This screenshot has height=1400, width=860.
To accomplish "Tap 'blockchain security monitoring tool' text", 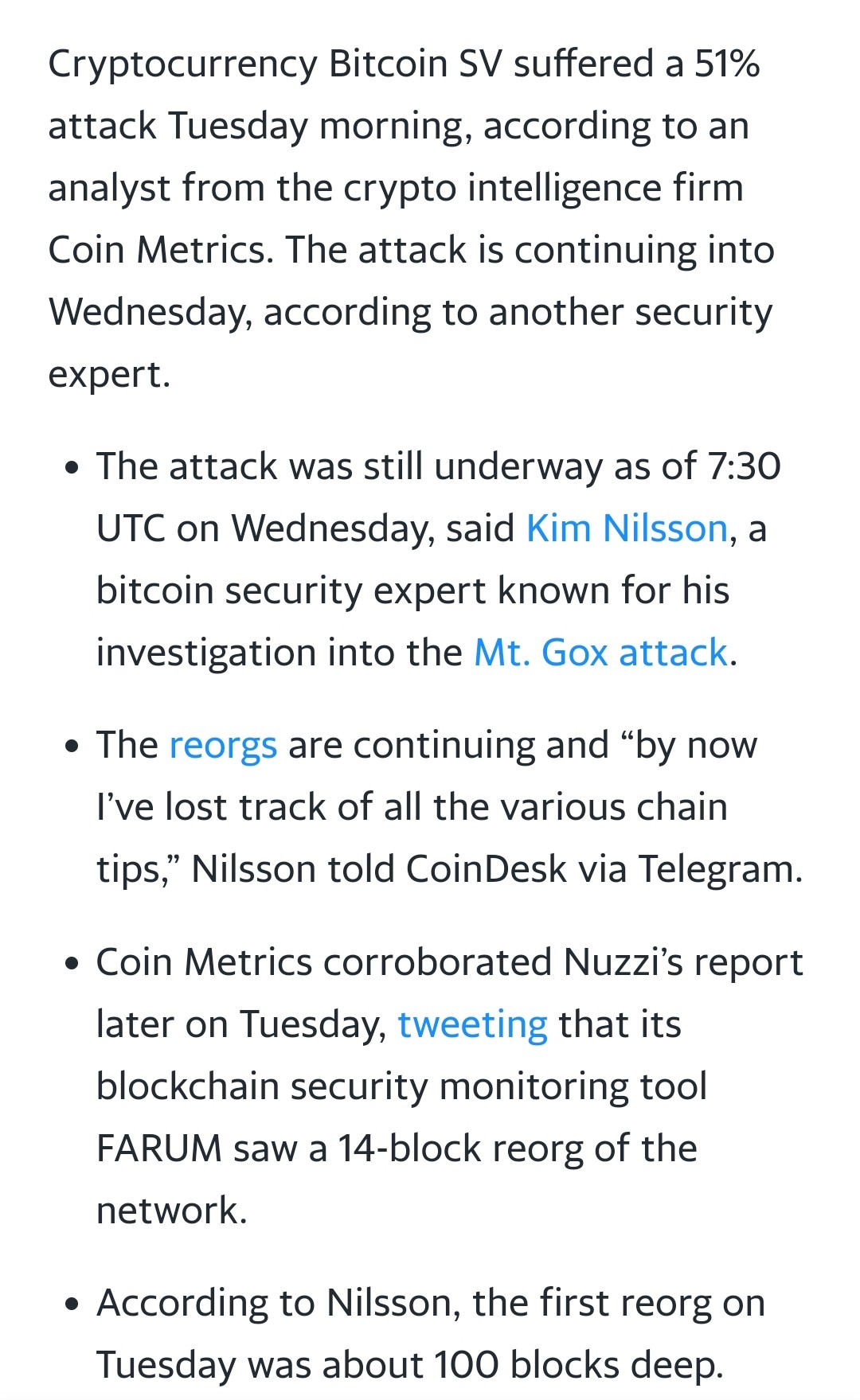I will click(401, 1087).
